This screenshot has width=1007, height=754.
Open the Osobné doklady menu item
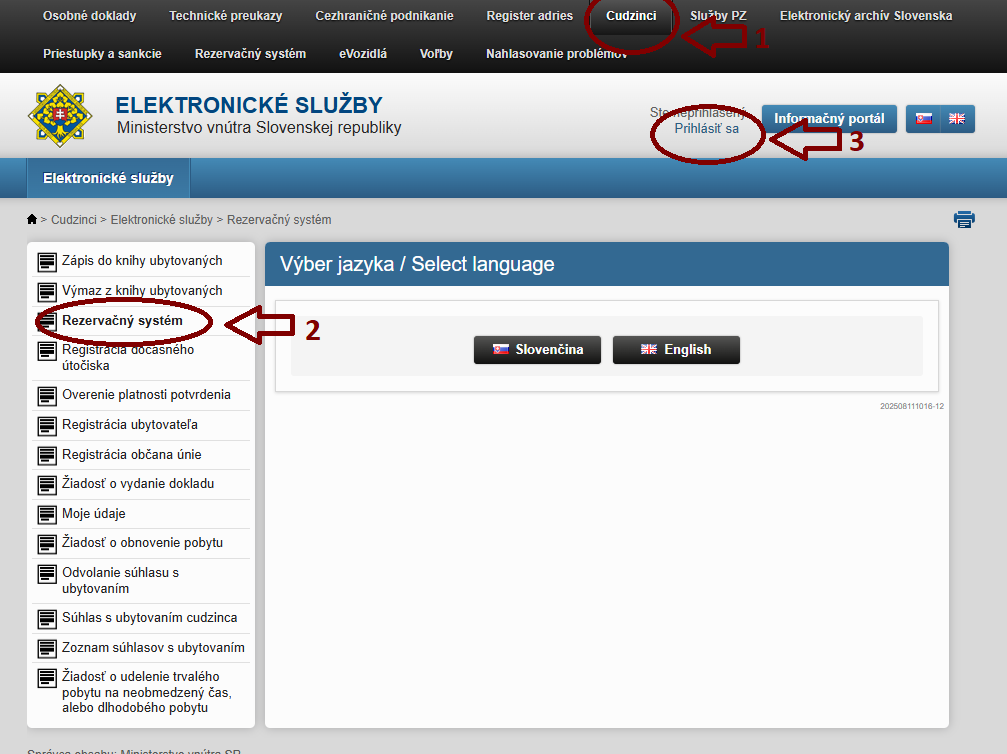89,16
